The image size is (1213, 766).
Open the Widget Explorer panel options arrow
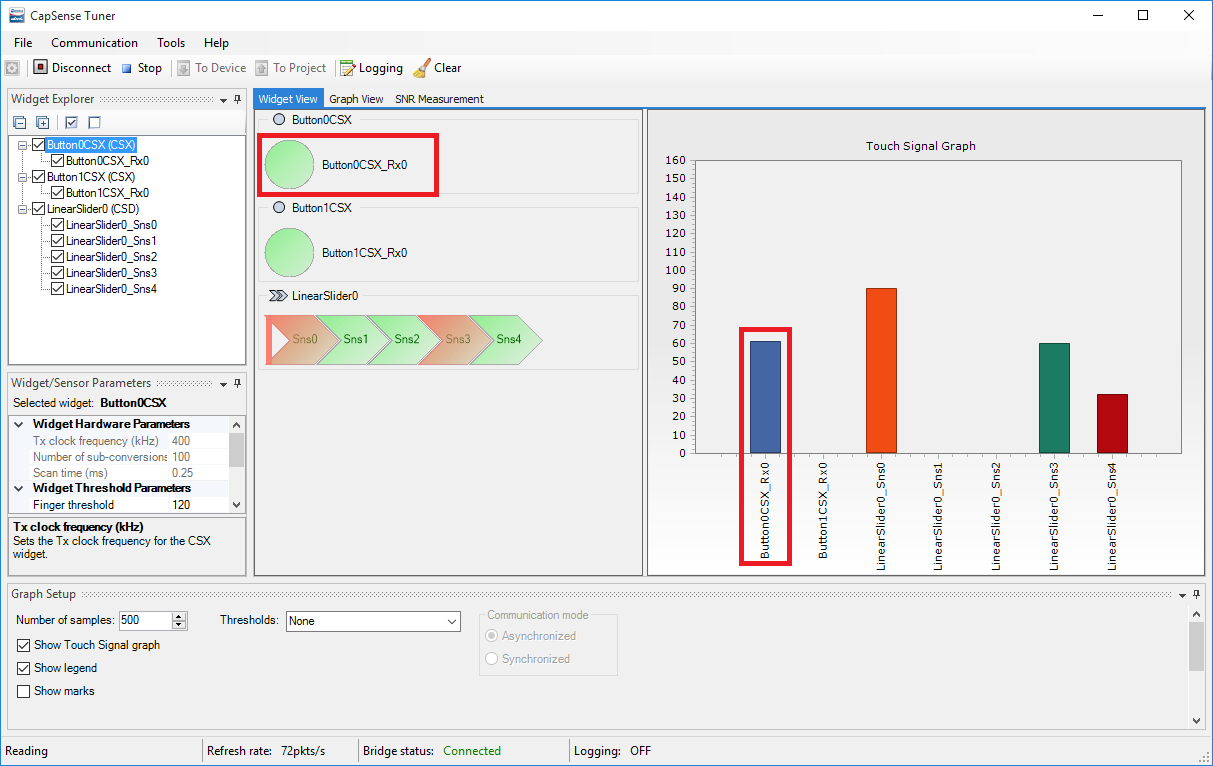(223, 100)
